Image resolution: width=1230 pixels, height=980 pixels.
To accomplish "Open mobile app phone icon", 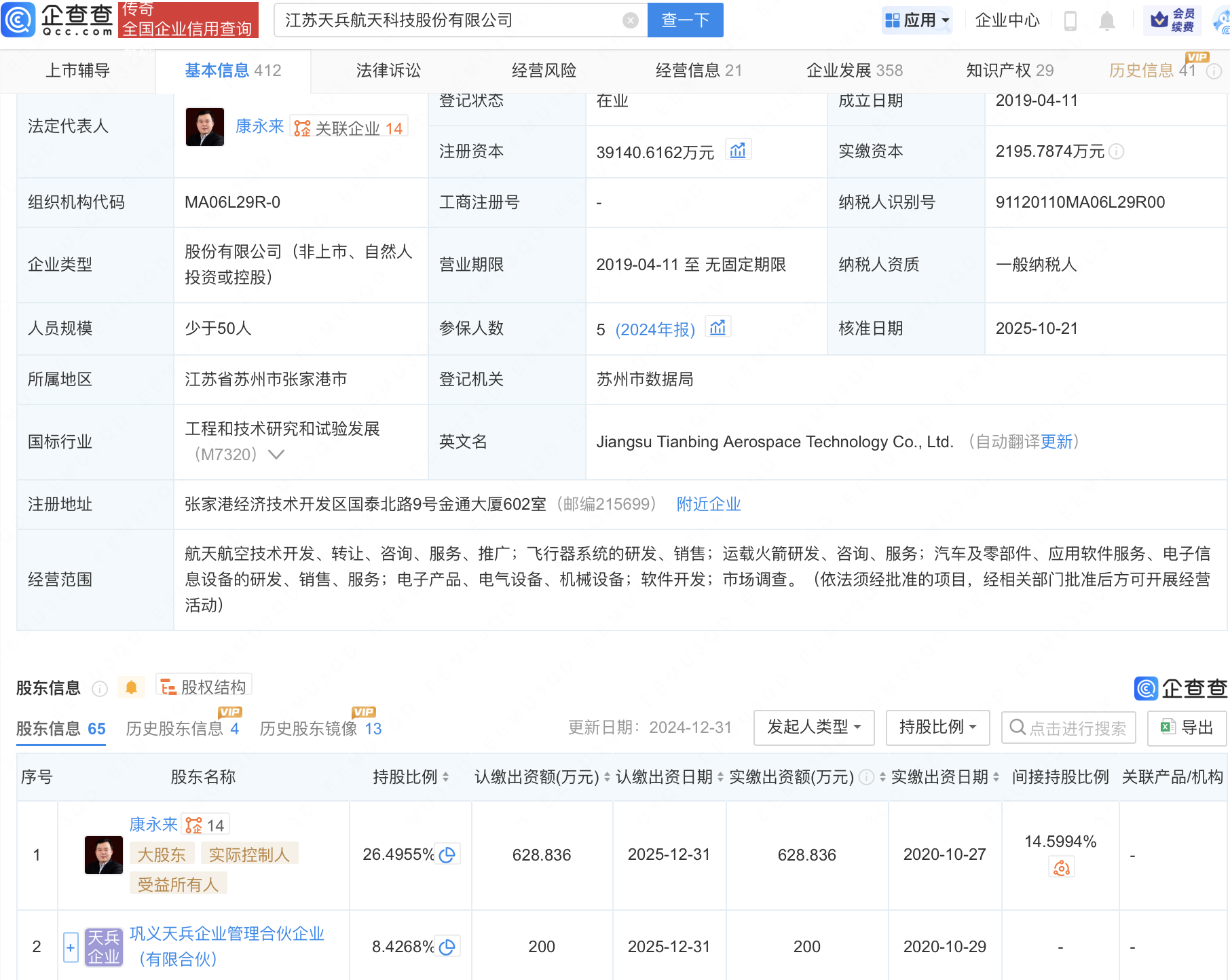I will click(1070, 21).
